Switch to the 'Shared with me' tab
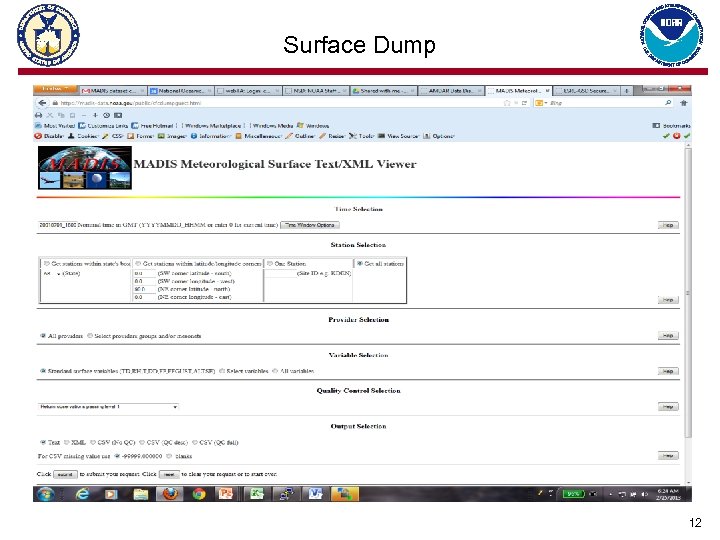720x540 pixels. [384, 91]
